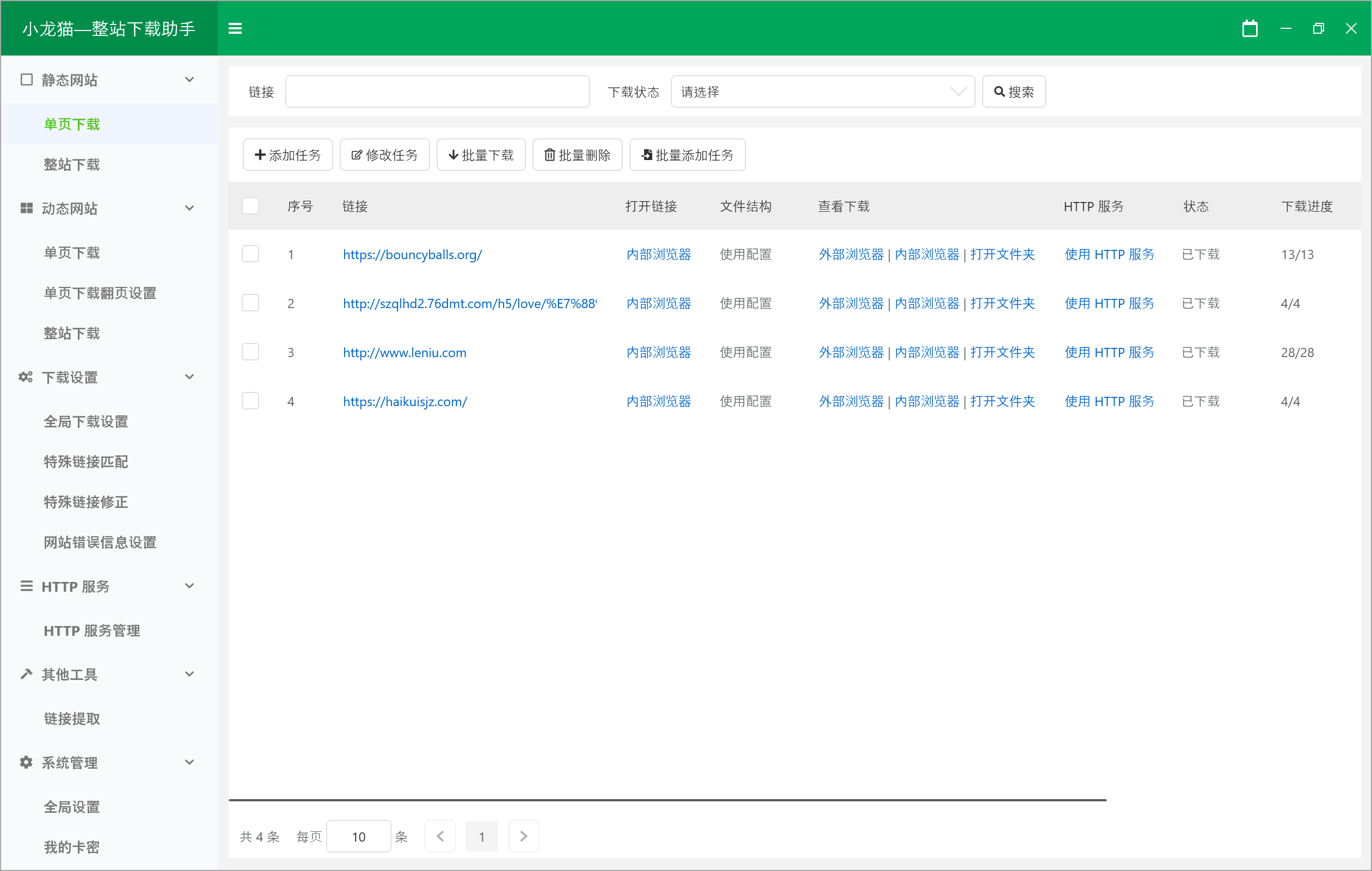The image size is (1372, 871).
Task: Open the https://bouncyballs.org/ link
Action: tap(413, 255)
